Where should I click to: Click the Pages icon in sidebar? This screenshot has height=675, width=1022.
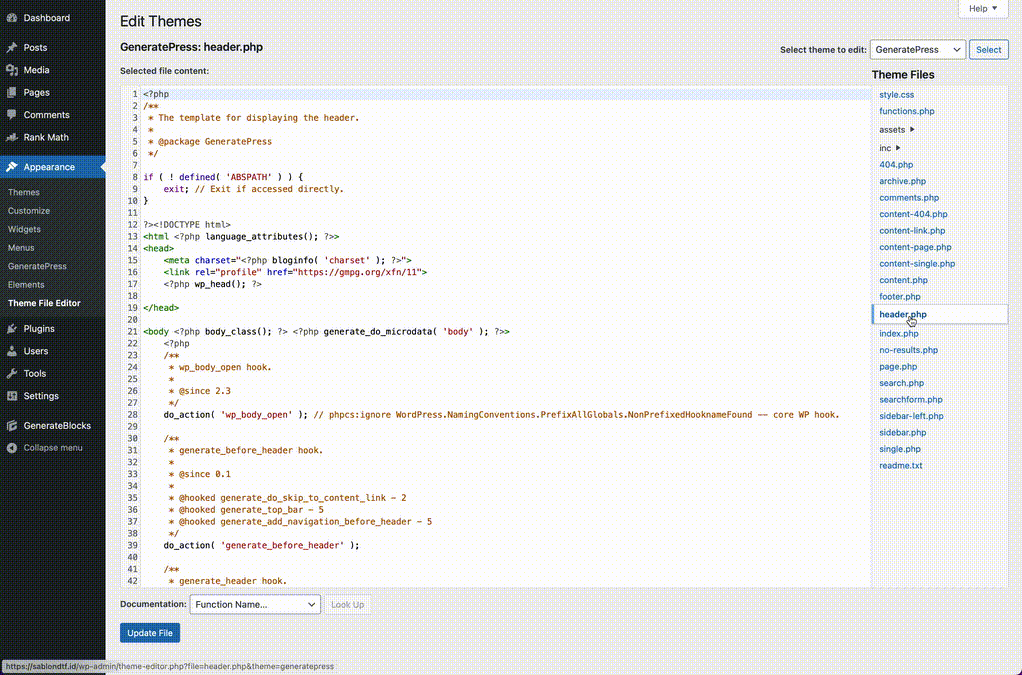click(12, 93)
